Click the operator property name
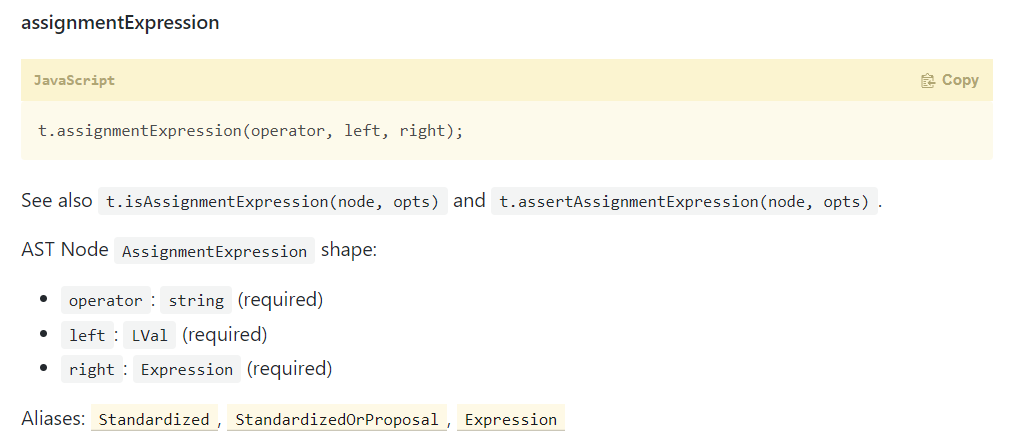 pyautogui.click(x=105, y=301)
